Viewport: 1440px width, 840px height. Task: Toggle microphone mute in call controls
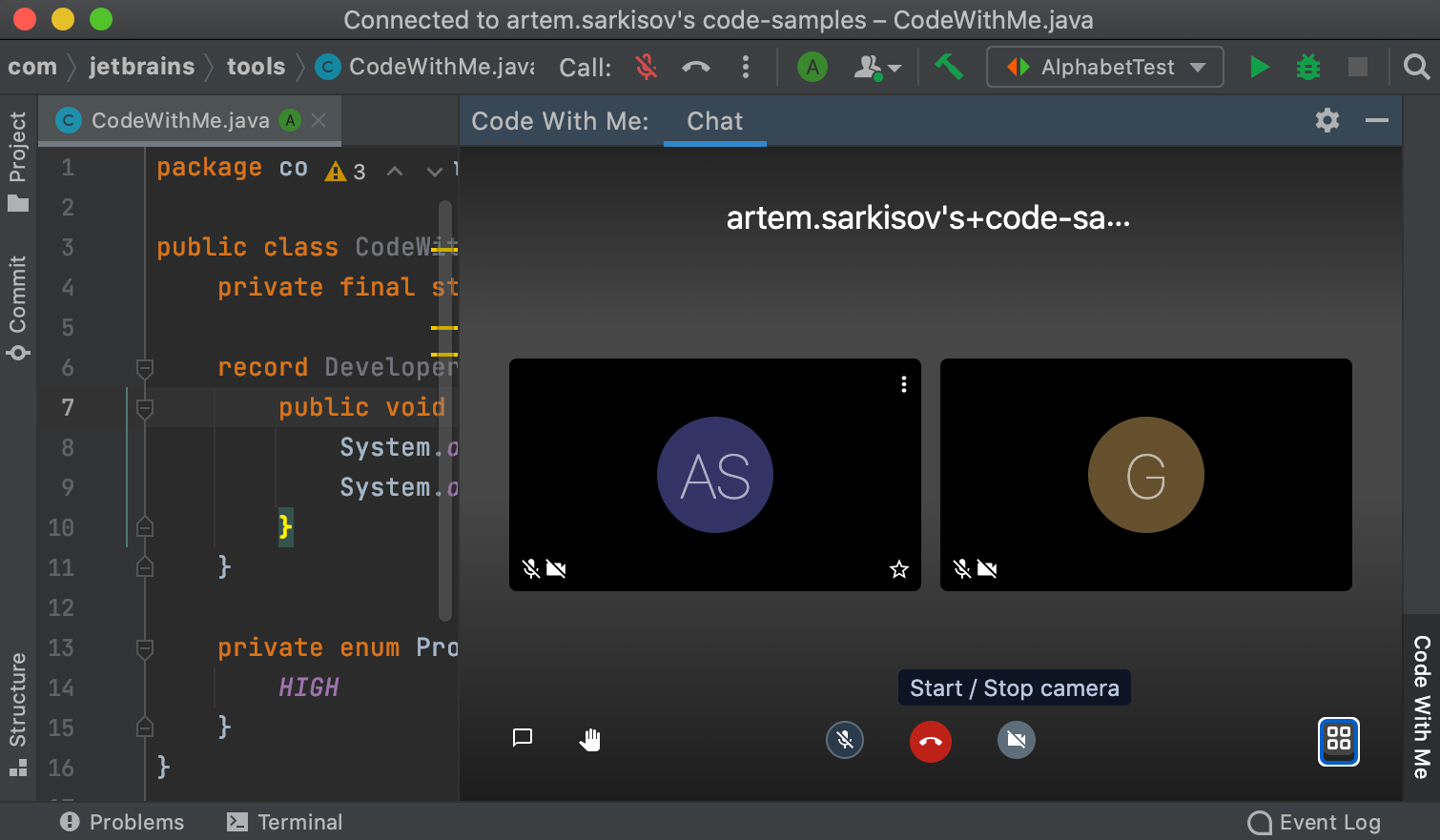coord(844,740)
